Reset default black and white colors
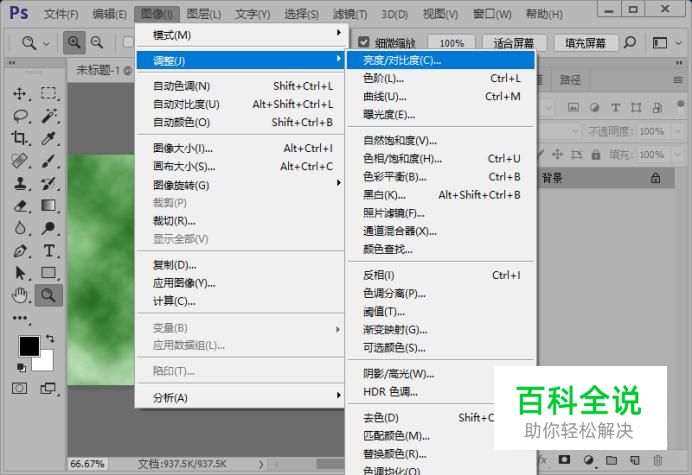The image size is (692, 475). [x=21, y=367]
